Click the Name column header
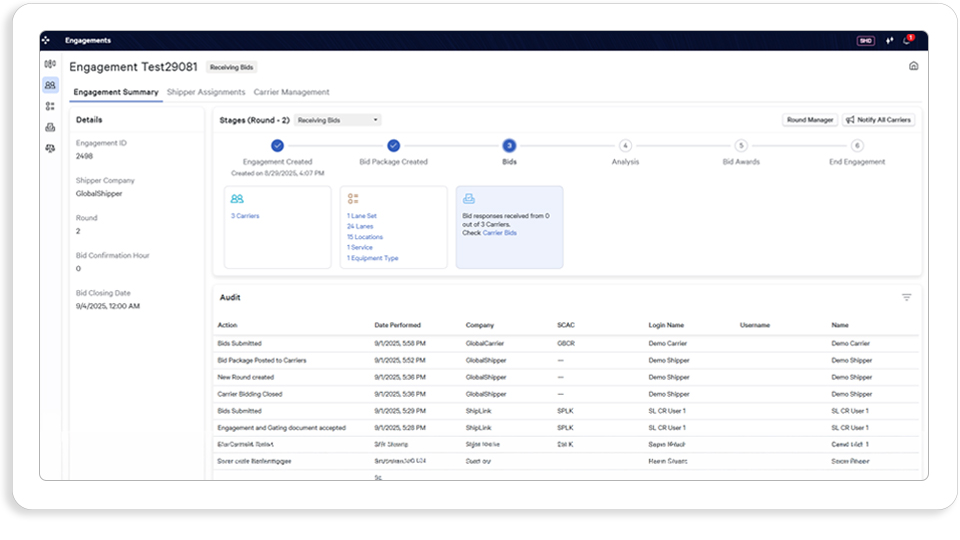Screen dimensions: 960x540 (839, 325)
